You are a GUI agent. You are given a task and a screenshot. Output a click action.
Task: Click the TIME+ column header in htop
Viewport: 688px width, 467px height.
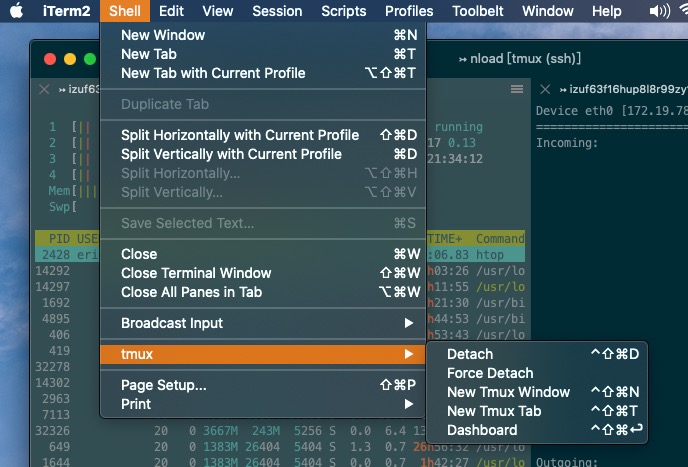click(x=444, y=239)
